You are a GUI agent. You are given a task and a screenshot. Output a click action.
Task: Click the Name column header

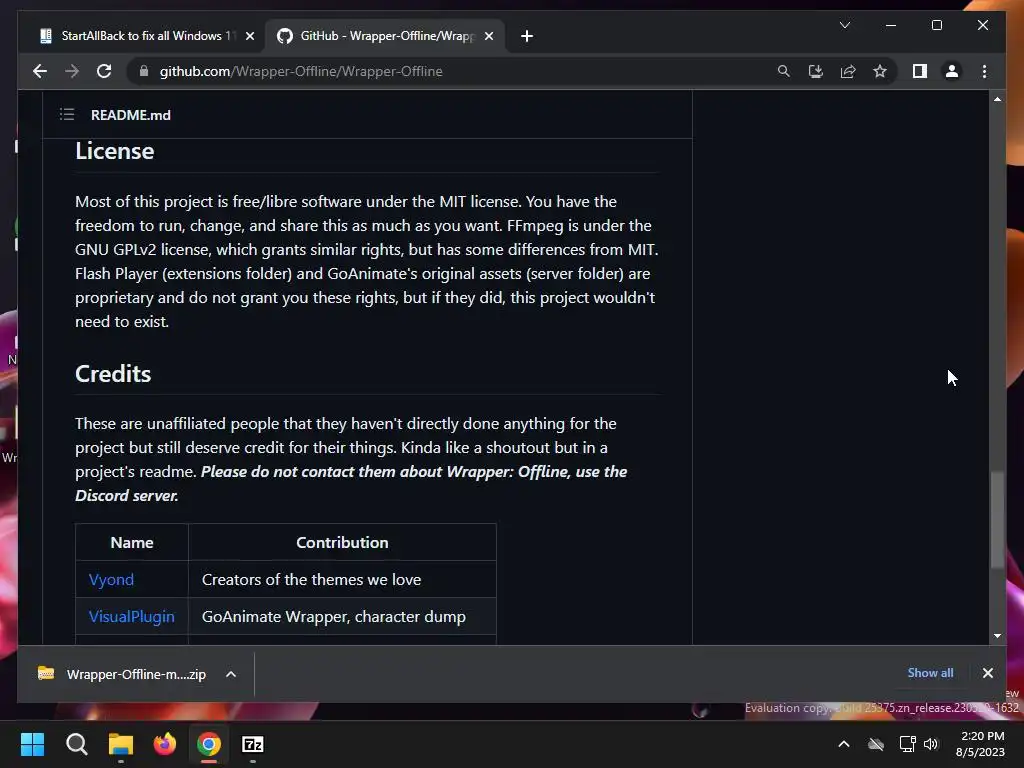[x=132, y=542]
